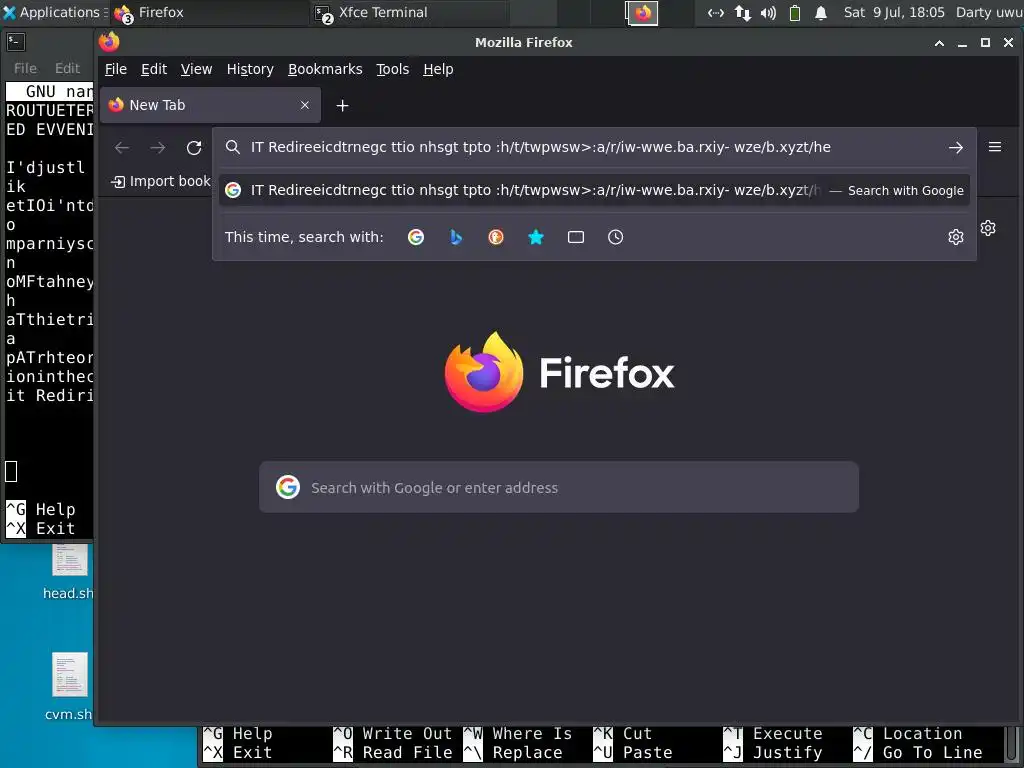Close the New Tab tab
This screenshot has width=1024, height=768.
pyautogui.click(x=304, y=105)
